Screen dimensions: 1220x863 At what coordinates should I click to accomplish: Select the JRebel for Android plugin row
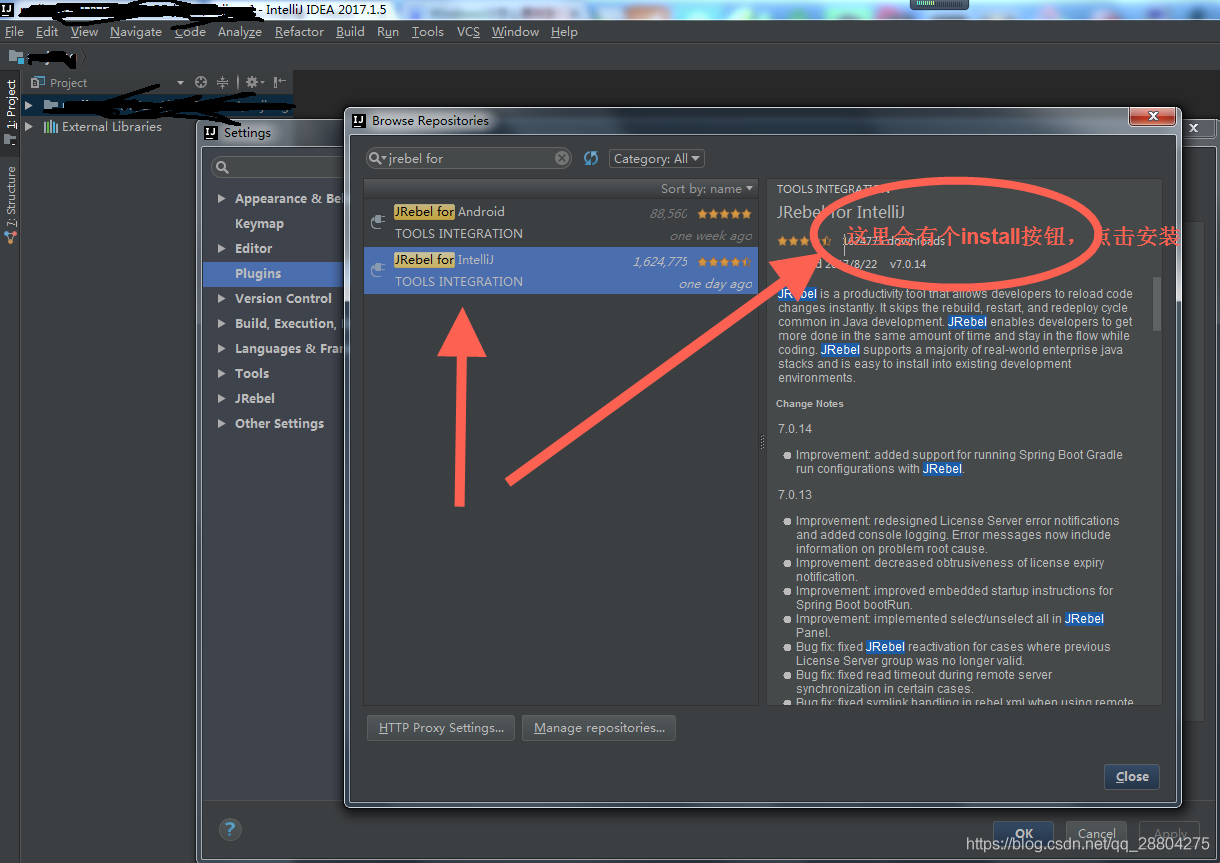[x=560, y=222]
